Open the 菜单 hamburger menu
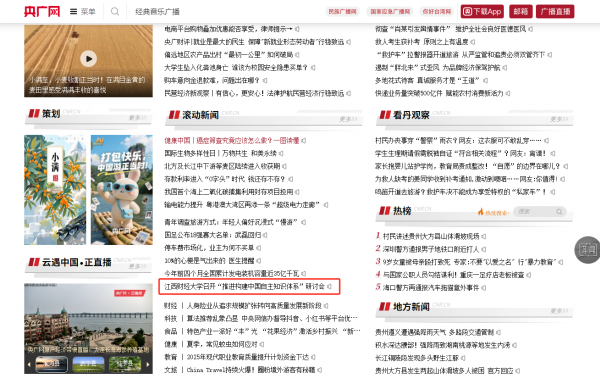The height and width of the screenshot is (384, 600). click(x=82, y=11)
